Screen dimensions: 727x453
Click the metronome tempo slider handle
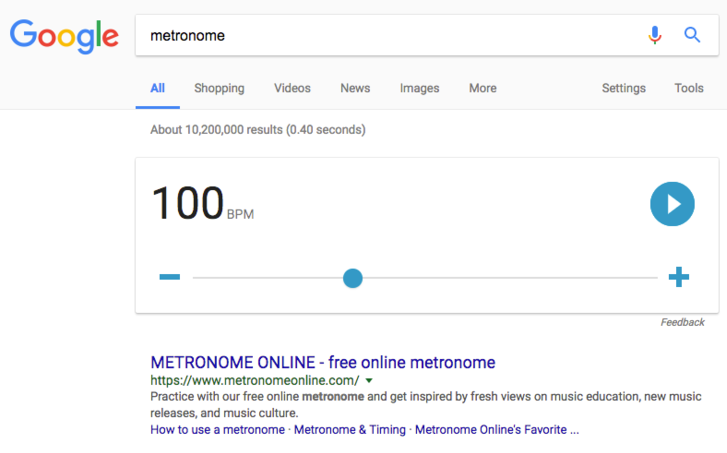[352, 277]
